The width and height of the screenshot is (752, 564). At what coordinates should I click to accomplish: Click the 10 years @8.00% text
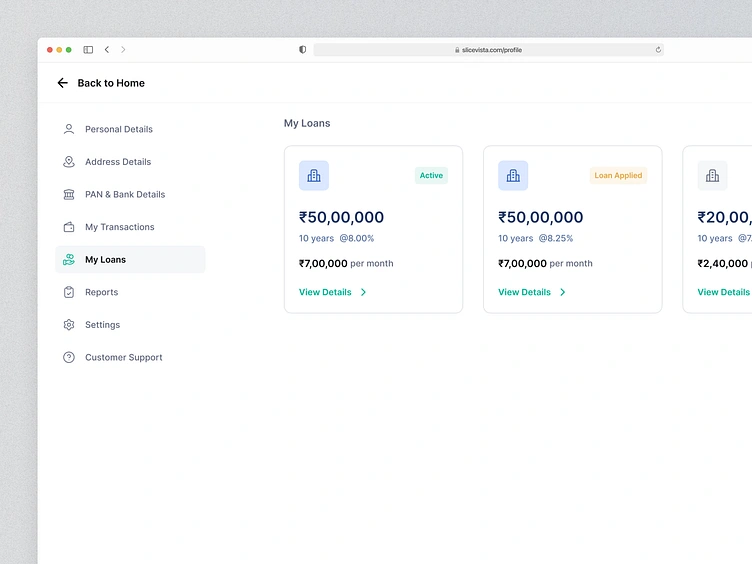pyautogui.click(x=337, y=238)
